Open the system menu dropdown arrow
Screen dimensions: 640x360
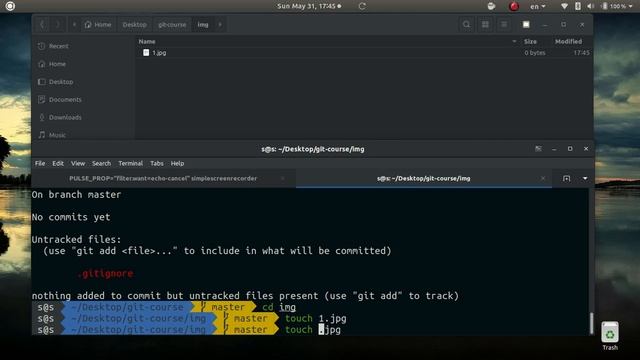pos(631,7)
